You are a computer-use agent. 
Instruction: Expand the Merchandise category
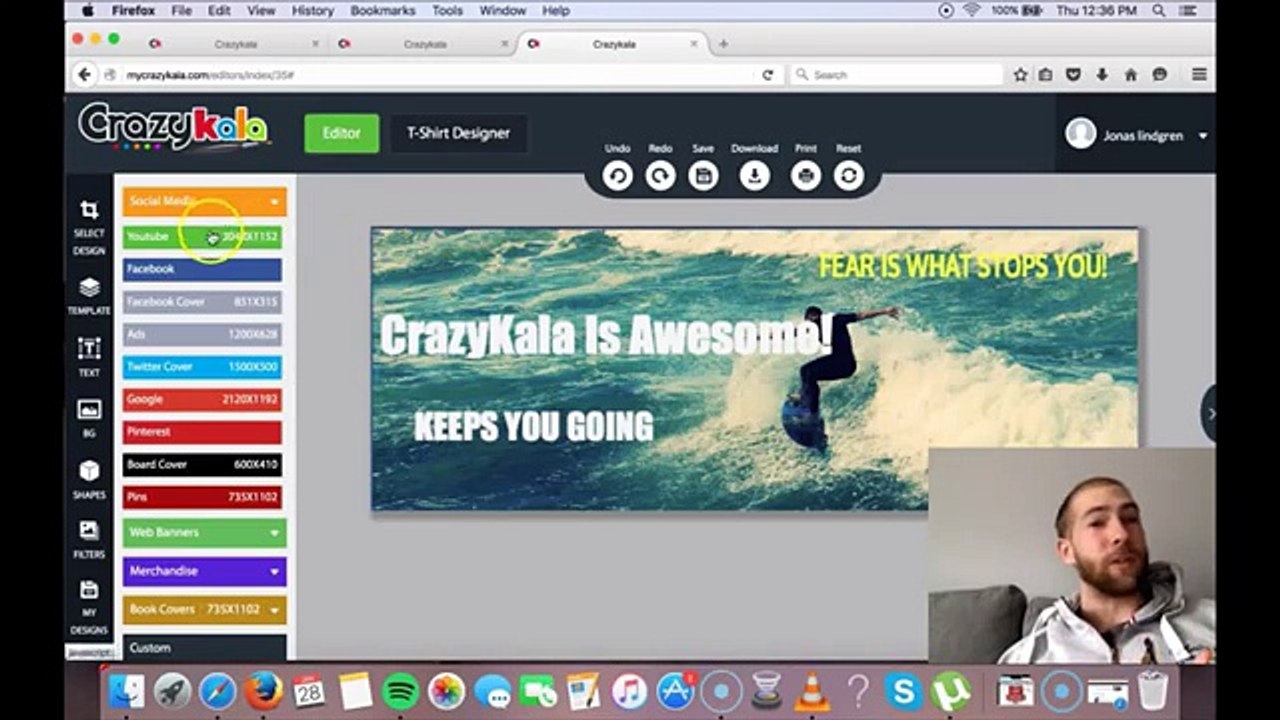click(x=204, y=571)
